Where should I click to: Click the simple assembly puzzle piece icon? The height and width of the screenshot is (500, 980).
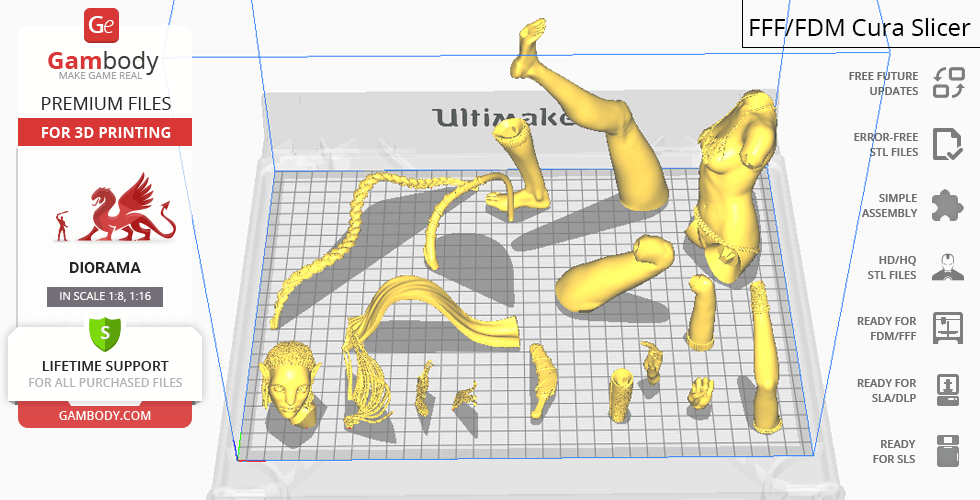(x=946, y=206)
